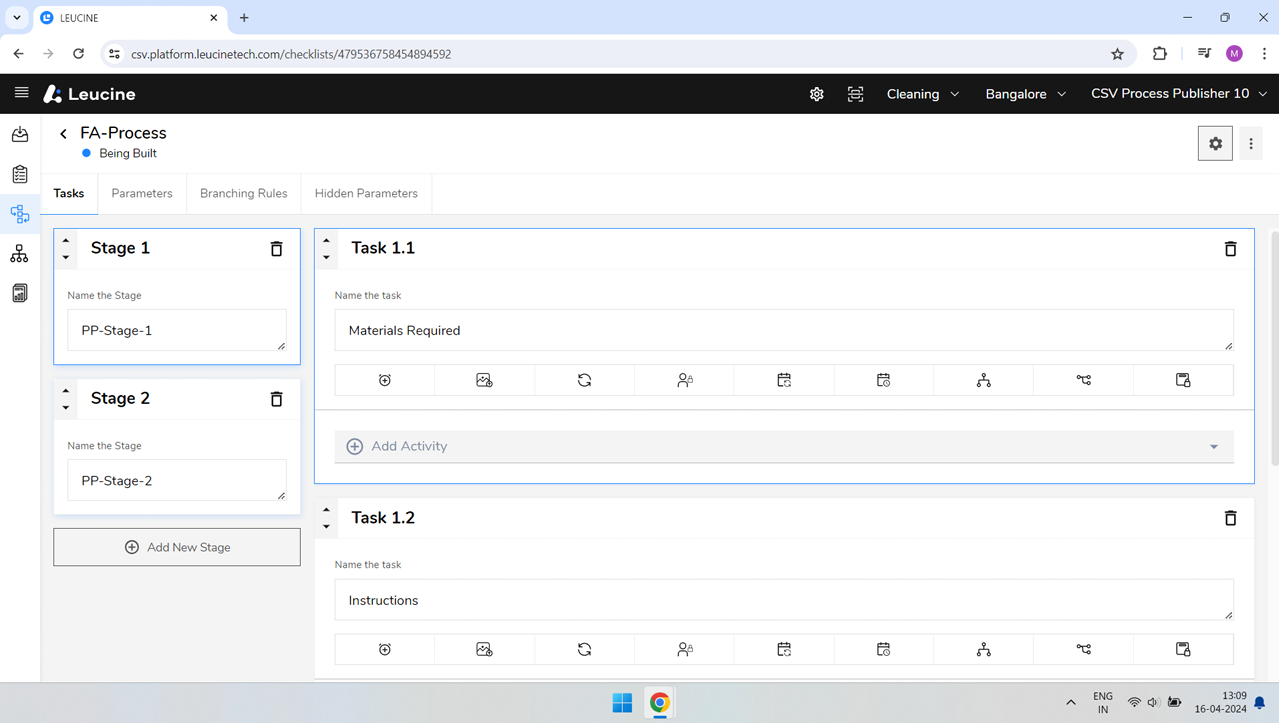Viewport: 1279px width, 723px height.
Task: Open the CSV Process Publisher 10 user dropdown
Action: coord(1179,94)
